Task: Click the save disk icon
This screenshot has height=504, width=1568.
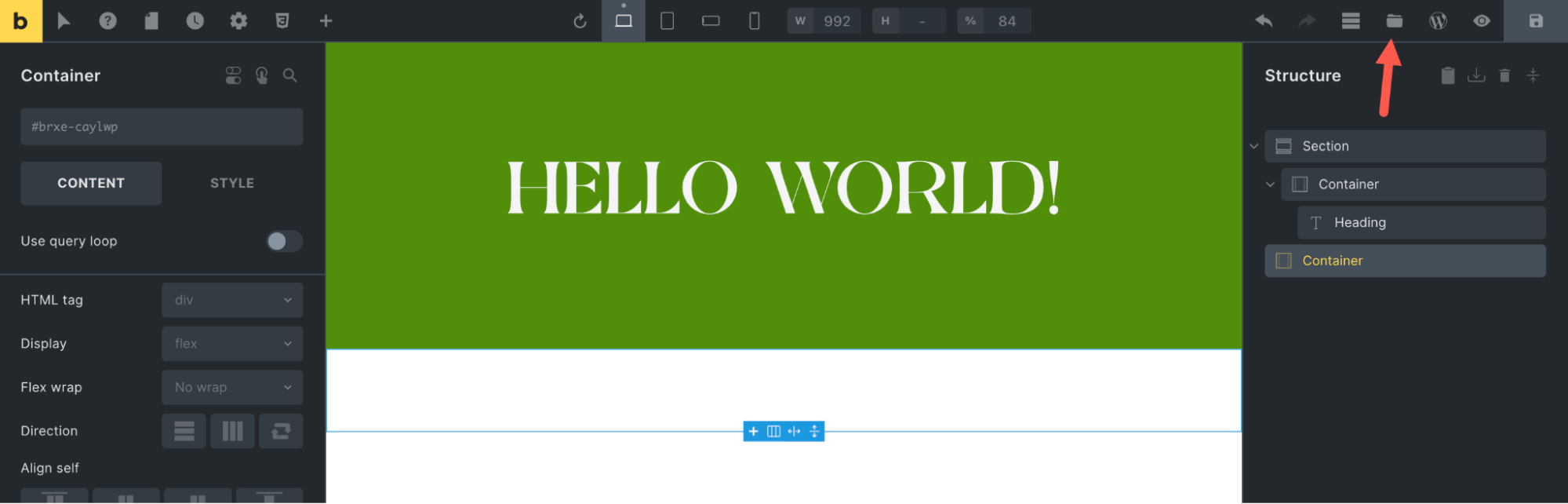Action: [1535, 21]
